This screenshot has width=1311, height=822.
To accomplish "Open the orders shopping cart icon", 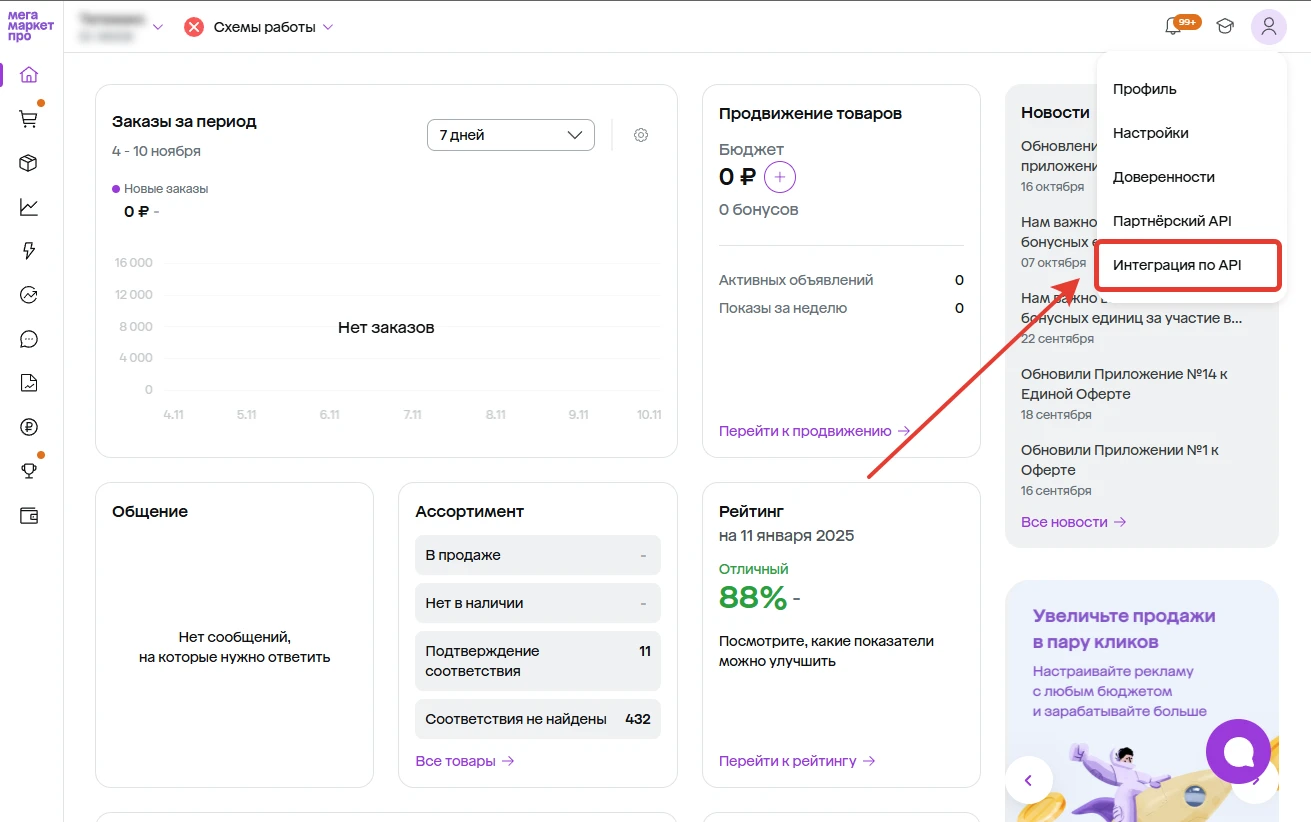I will [x=29, y=119].
